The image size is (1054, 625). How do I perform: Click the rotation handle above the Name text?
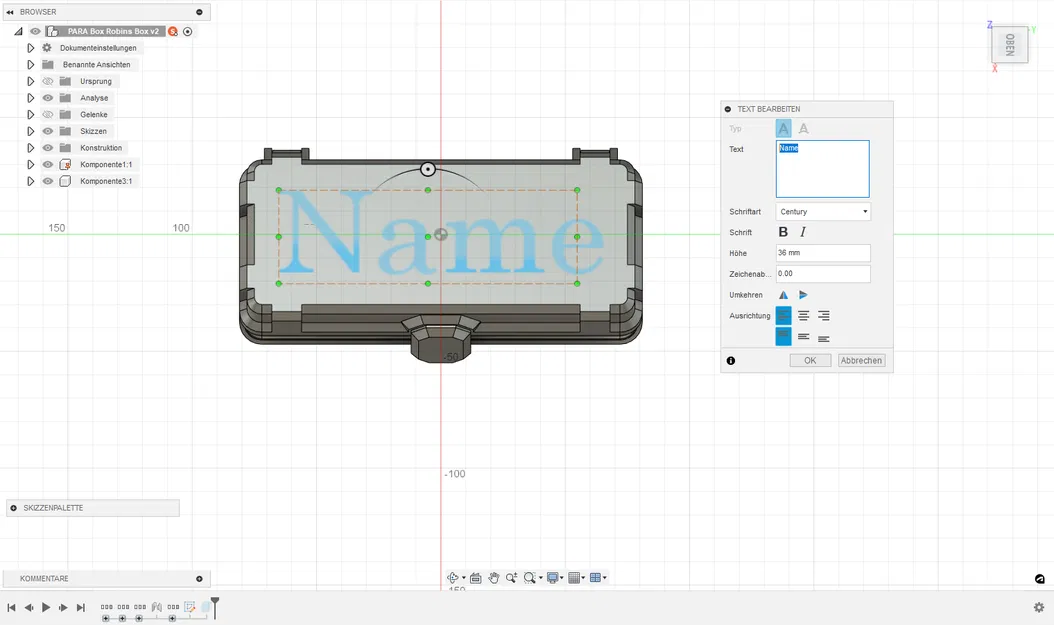pos(428,169)
